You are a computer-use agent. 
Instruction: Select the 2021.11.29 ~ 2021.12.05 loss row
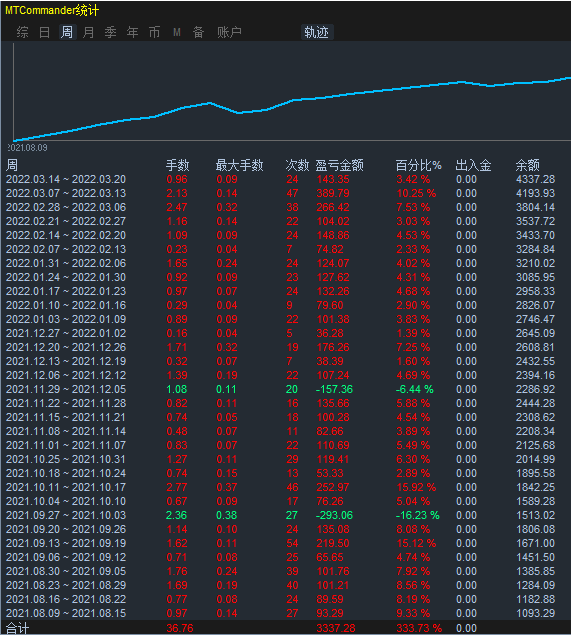pyautogui.click(x=286, y=389)
